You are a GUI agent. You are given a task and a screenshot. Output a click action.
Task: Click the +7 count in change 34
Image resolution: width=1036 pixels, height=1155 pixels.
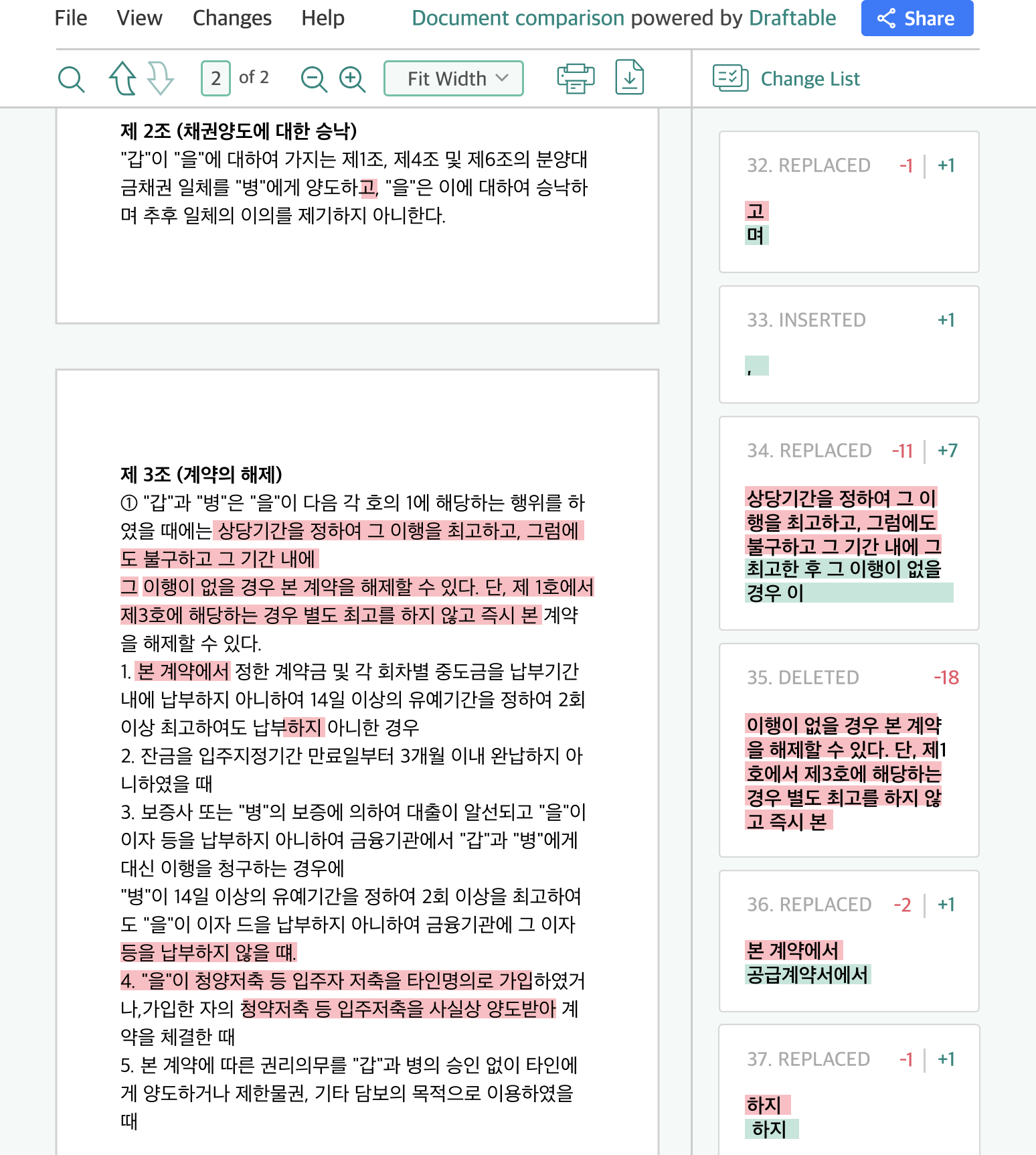pyautogui.click(x=948, y=451)
